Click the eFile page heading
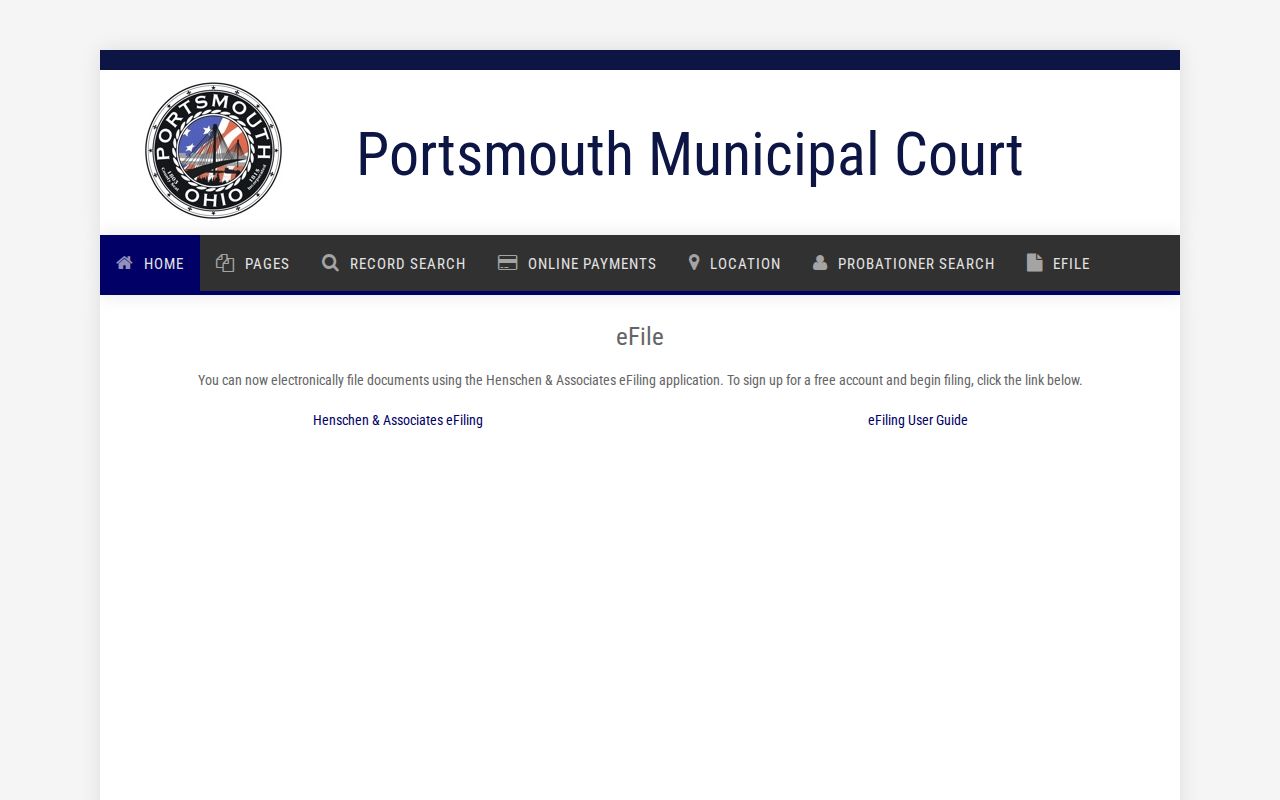Screen dimensions: 1280x800 [640, 337]
